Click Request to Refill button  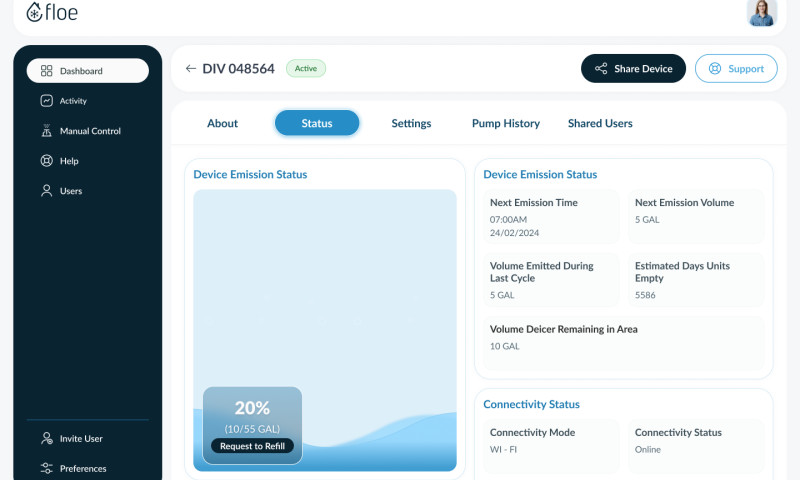pos(252,446)
